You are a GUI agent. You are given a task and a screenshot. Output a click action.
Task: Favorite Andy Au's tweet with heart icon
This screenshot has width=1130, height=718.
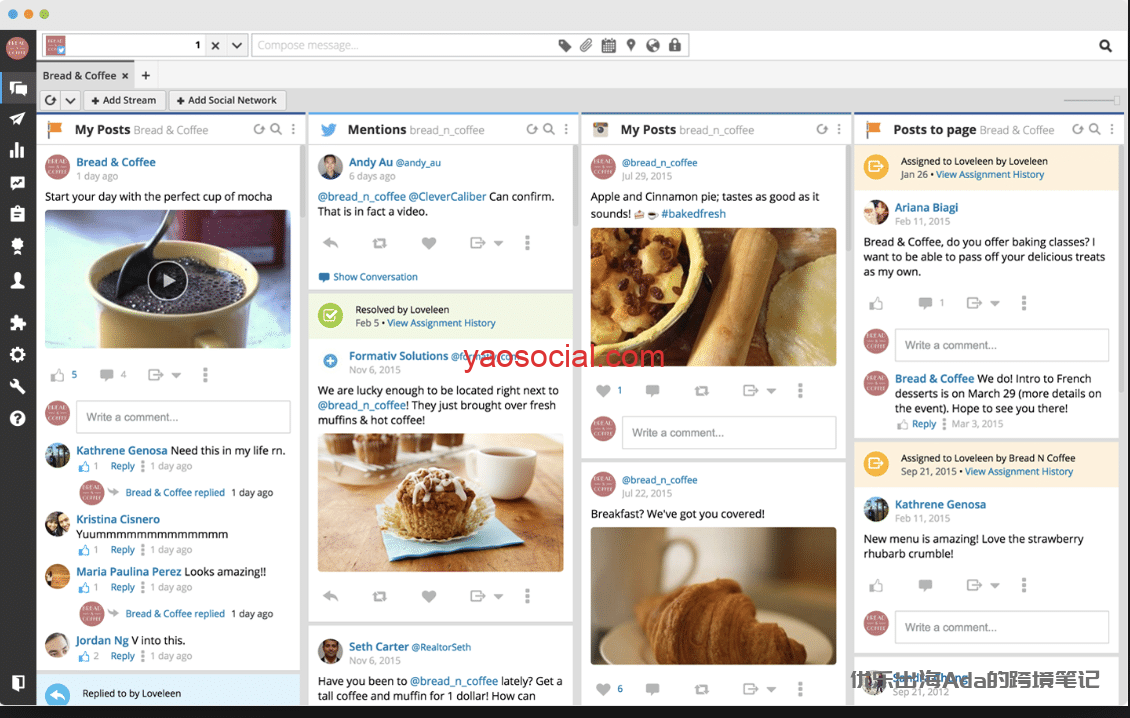pos(429,243)
